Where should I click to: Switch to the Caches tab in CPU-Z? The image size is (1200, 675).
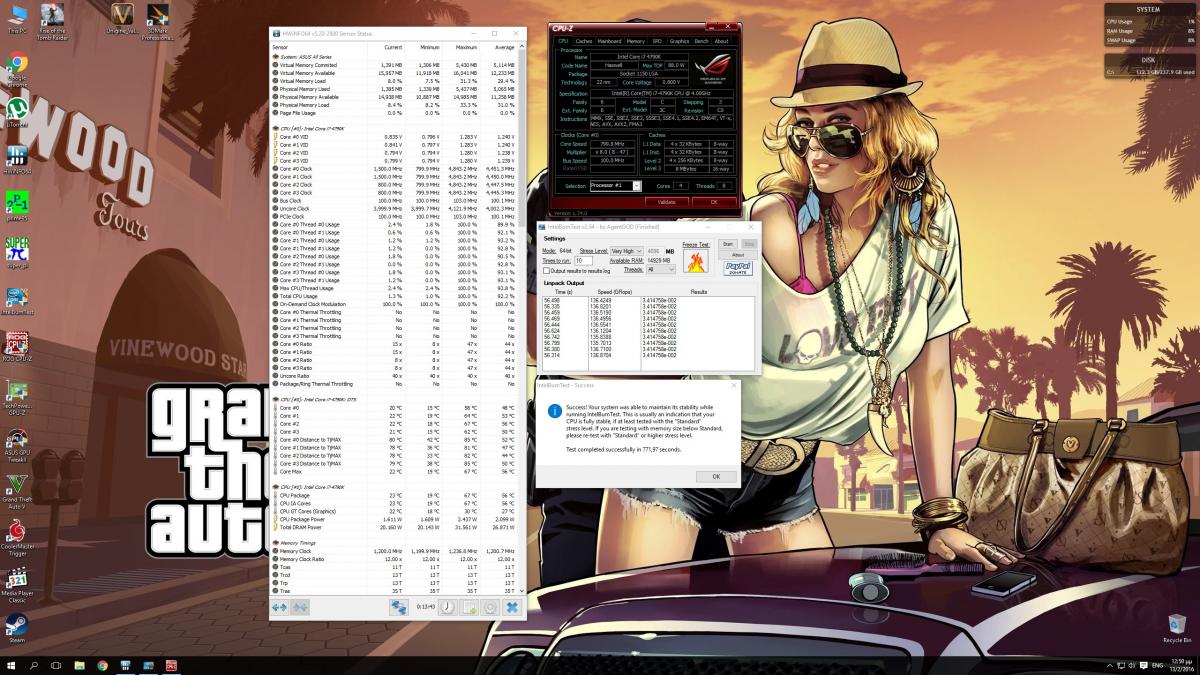[x=584, y=41]
